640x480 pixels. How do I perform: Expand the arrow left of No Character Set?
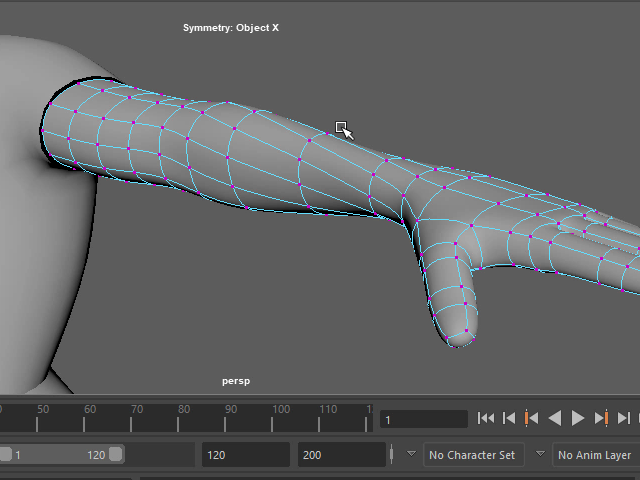pyautogui.click(x=411, y=454)
